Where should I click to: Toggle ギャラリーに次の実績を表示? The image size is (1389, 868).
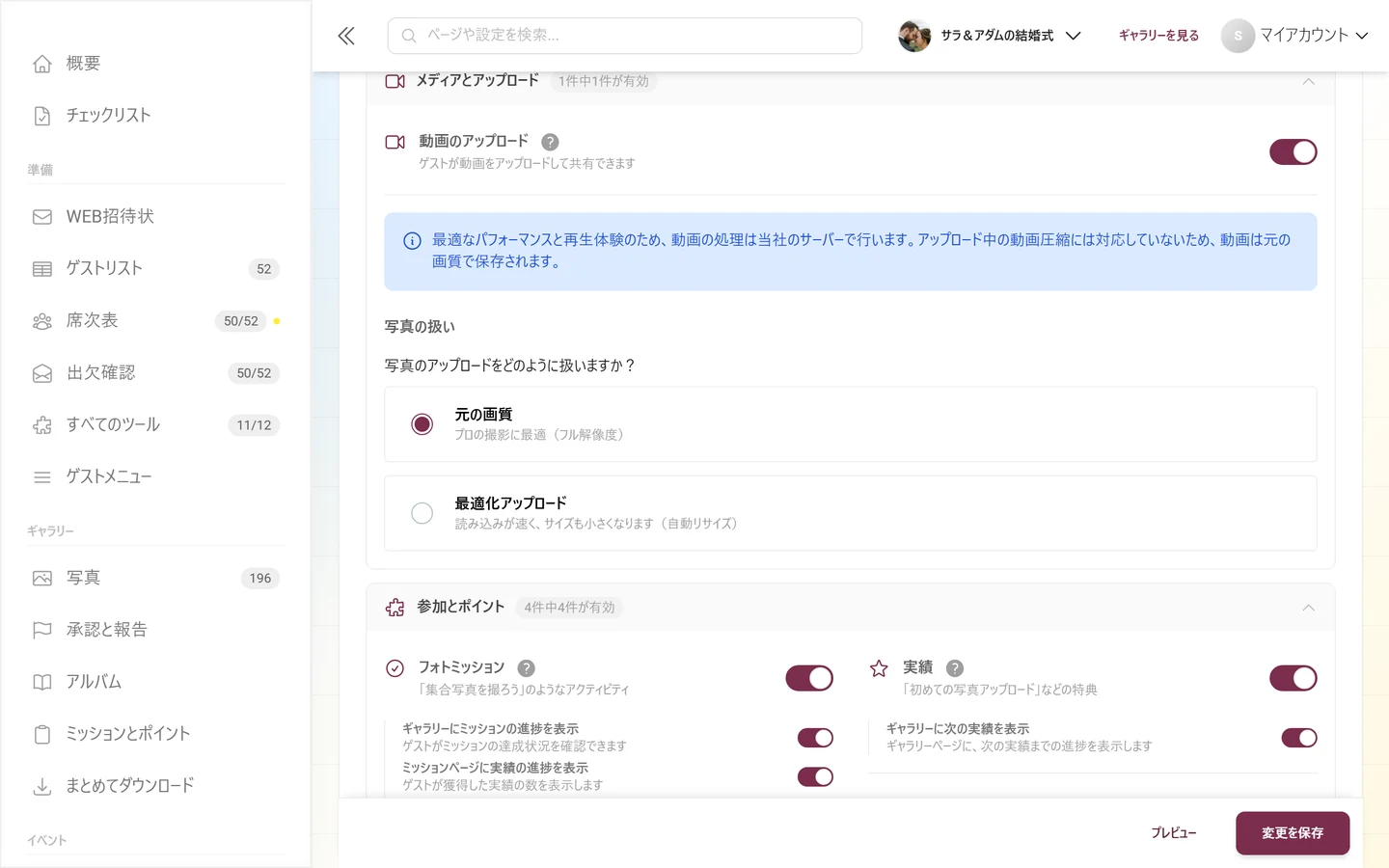click(x=1299, y=738)
